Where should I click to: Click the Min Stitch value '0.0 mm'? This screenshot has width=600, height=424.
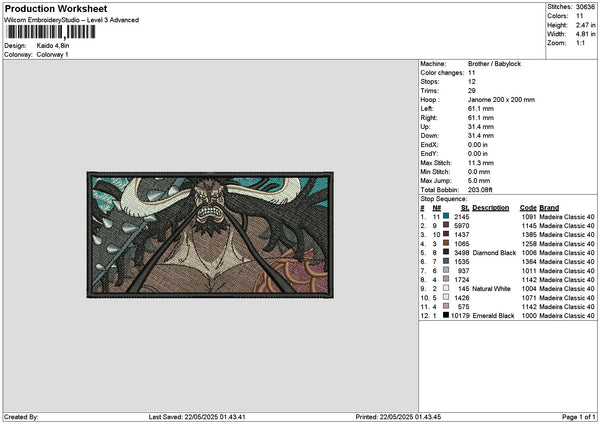pyautogui.click(x=479, y=172)
